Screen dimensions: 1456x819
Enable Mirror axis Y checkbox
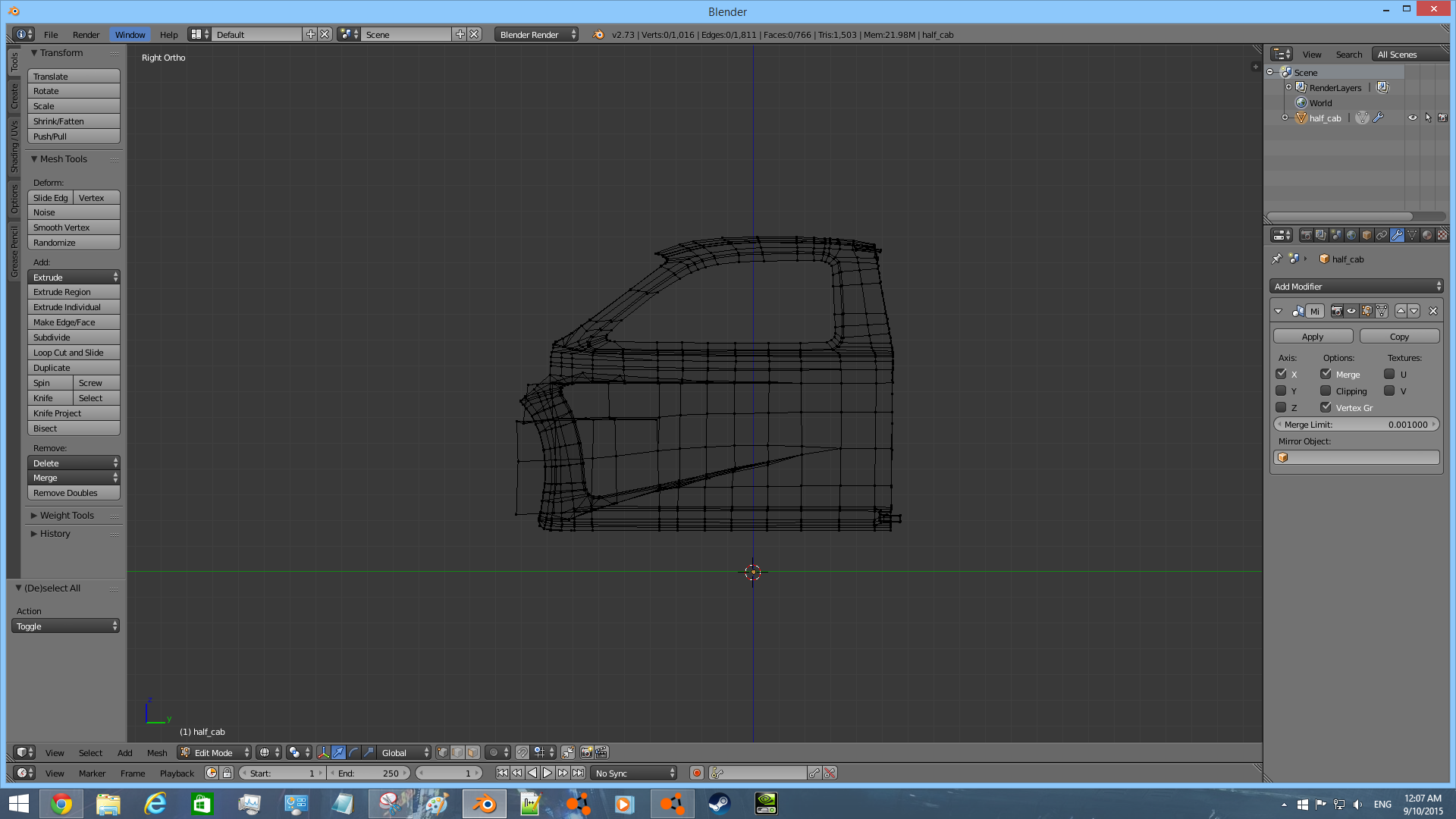[1281, 391]
